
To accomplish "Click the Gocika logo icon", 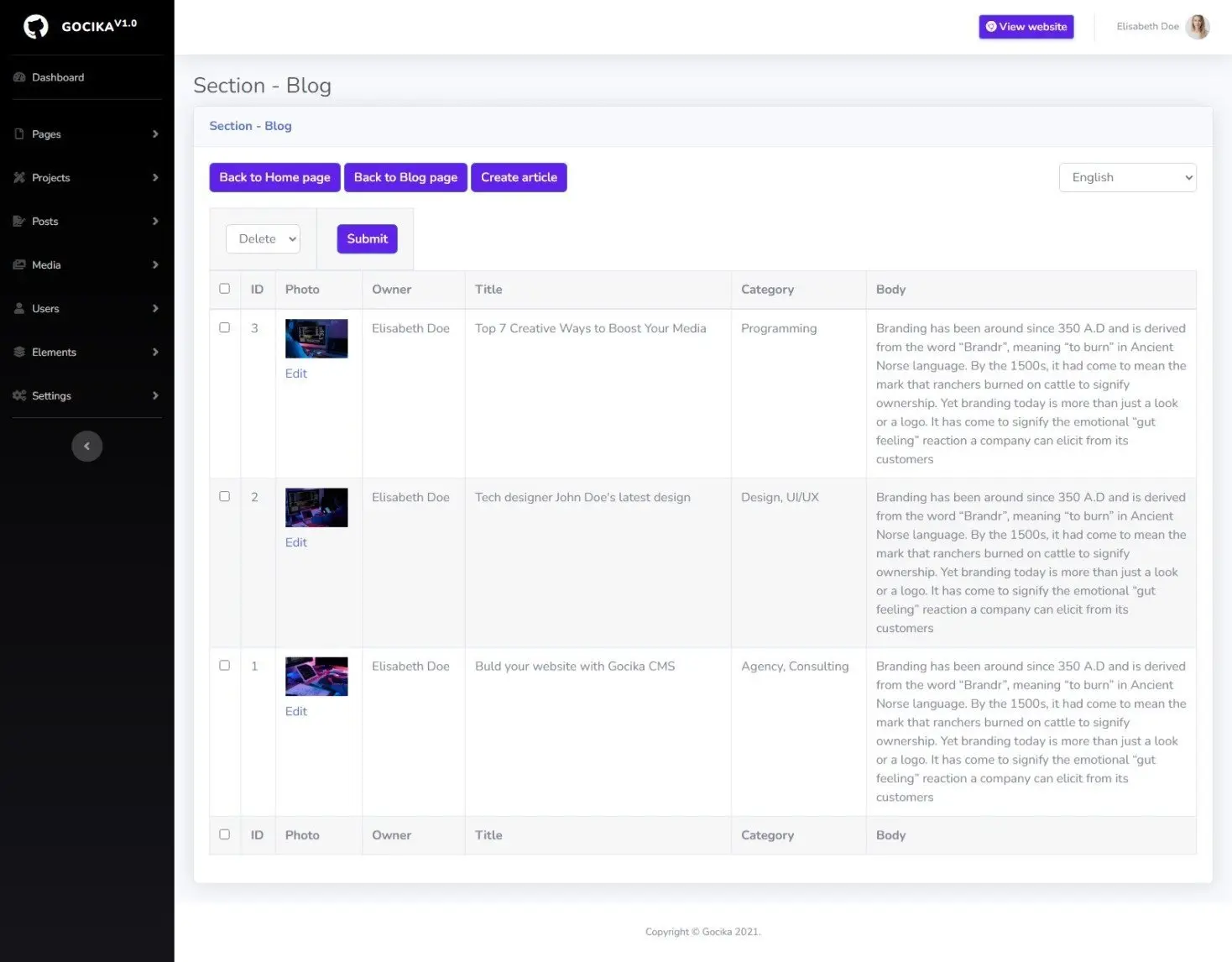I will click(x=36, y=27).
